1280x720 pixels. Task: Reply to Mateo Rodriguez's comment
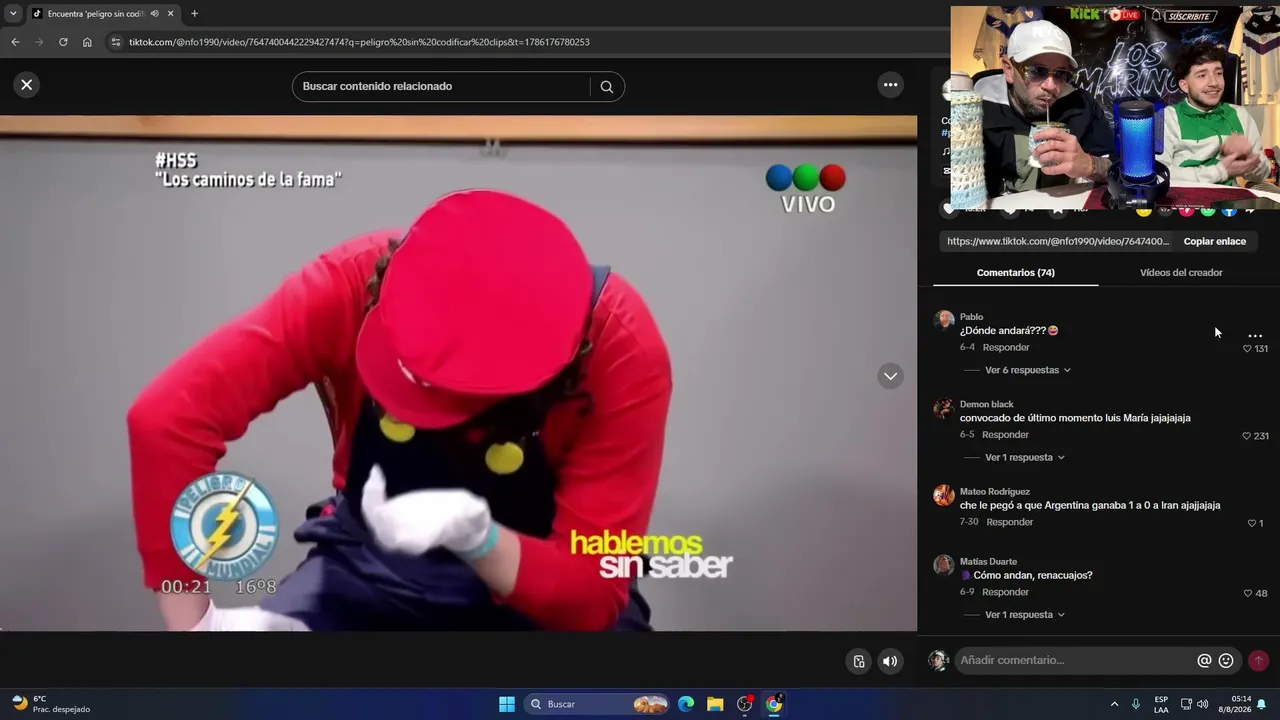(1010, 522)
